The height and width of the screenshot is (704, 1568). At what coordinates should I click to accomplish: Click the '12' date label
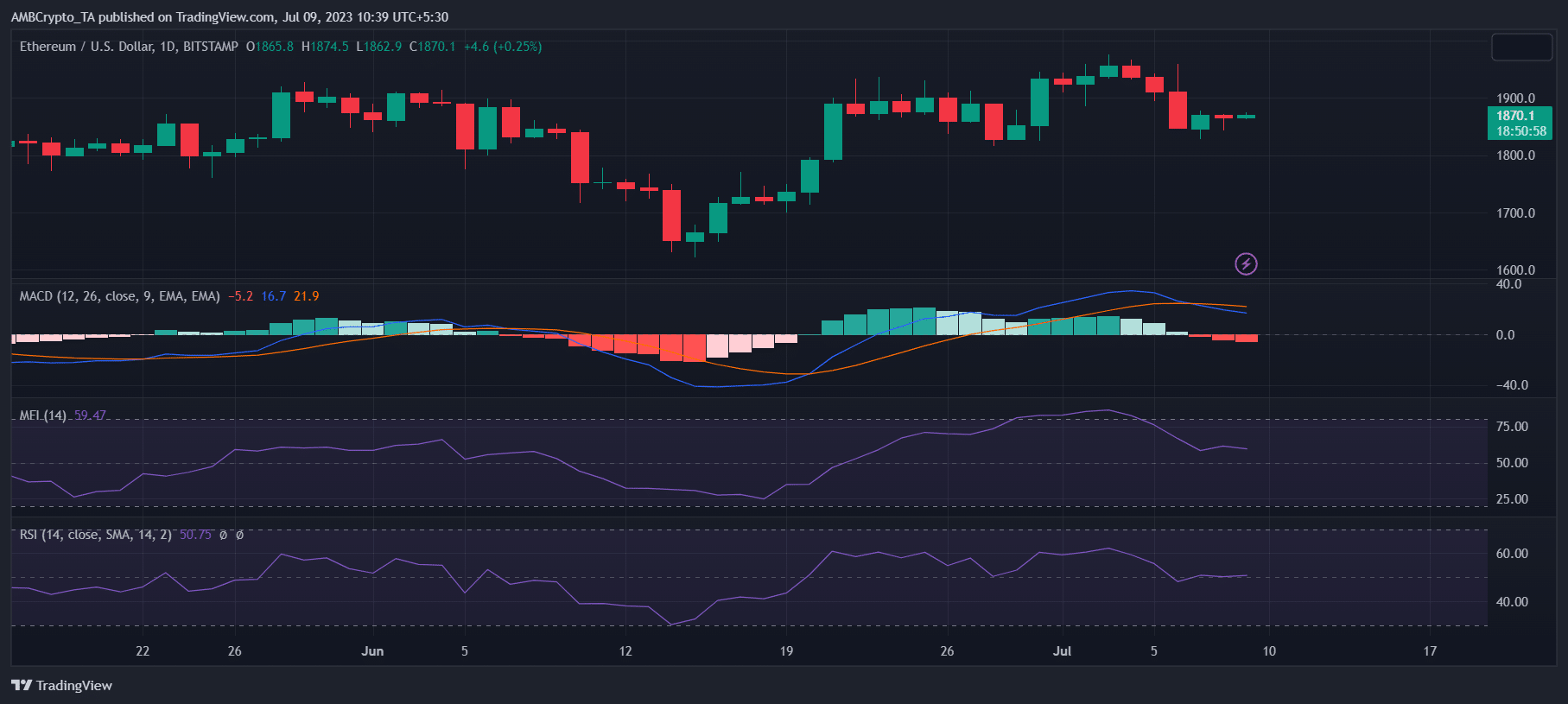click(x=625, y=651)
